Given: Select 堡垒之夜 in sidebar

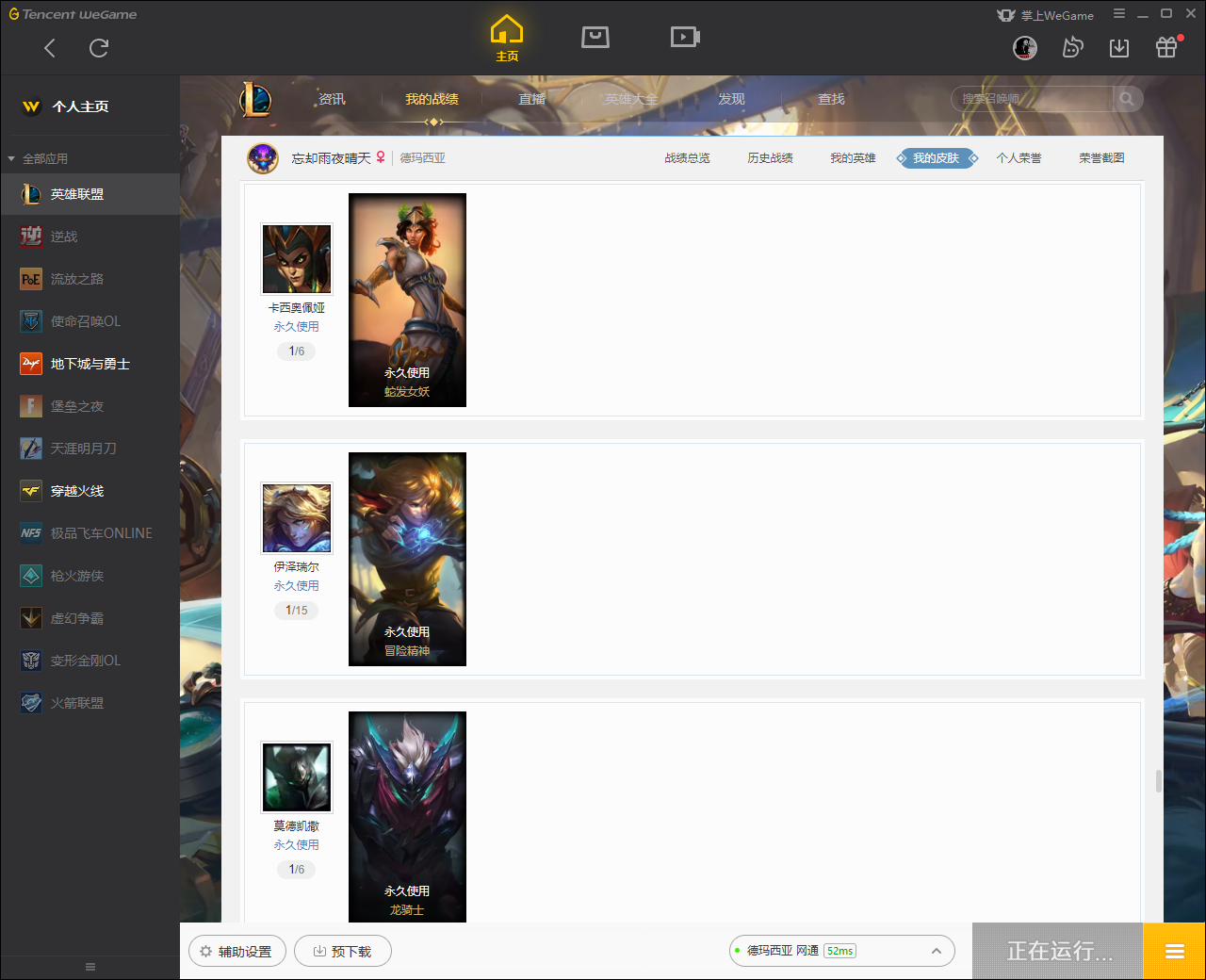Looking at the screenshot, I should (90, 406).
